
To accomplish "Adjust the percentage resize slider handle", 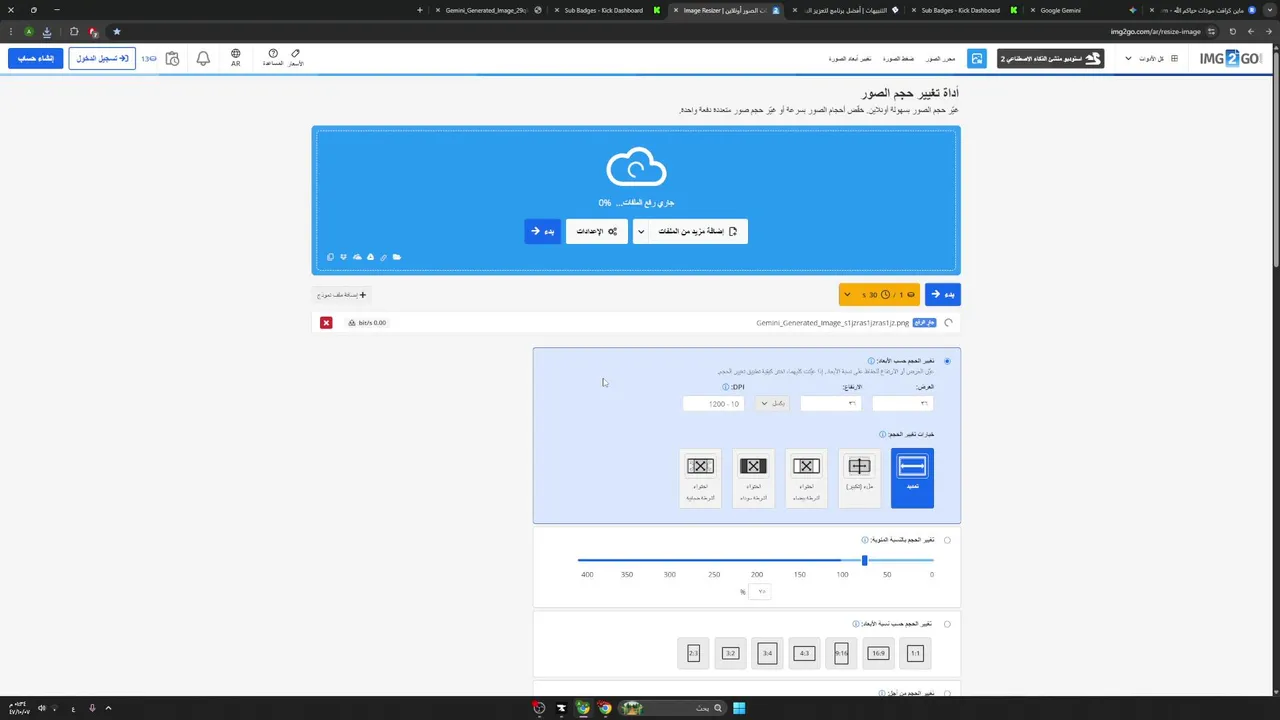I will [865, 560].
